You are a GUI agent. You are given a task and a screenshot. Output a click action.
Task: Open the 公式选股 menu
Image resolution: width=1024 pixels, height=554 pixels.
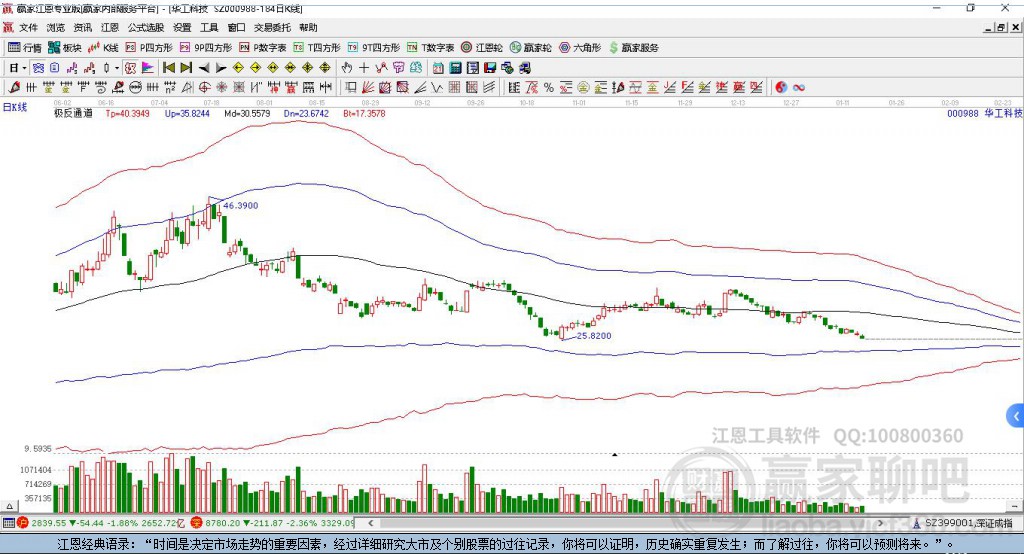(145, 27)
